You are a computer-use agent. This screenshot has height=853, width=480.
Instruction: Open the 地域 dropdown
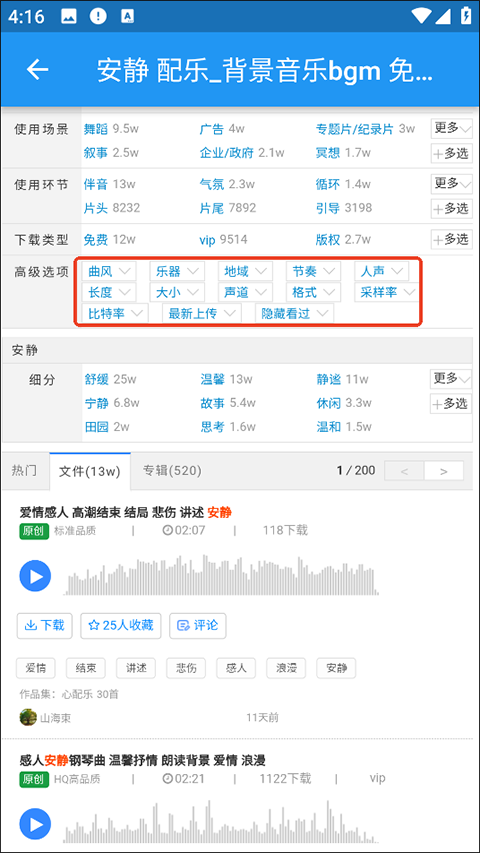(245, 270)
